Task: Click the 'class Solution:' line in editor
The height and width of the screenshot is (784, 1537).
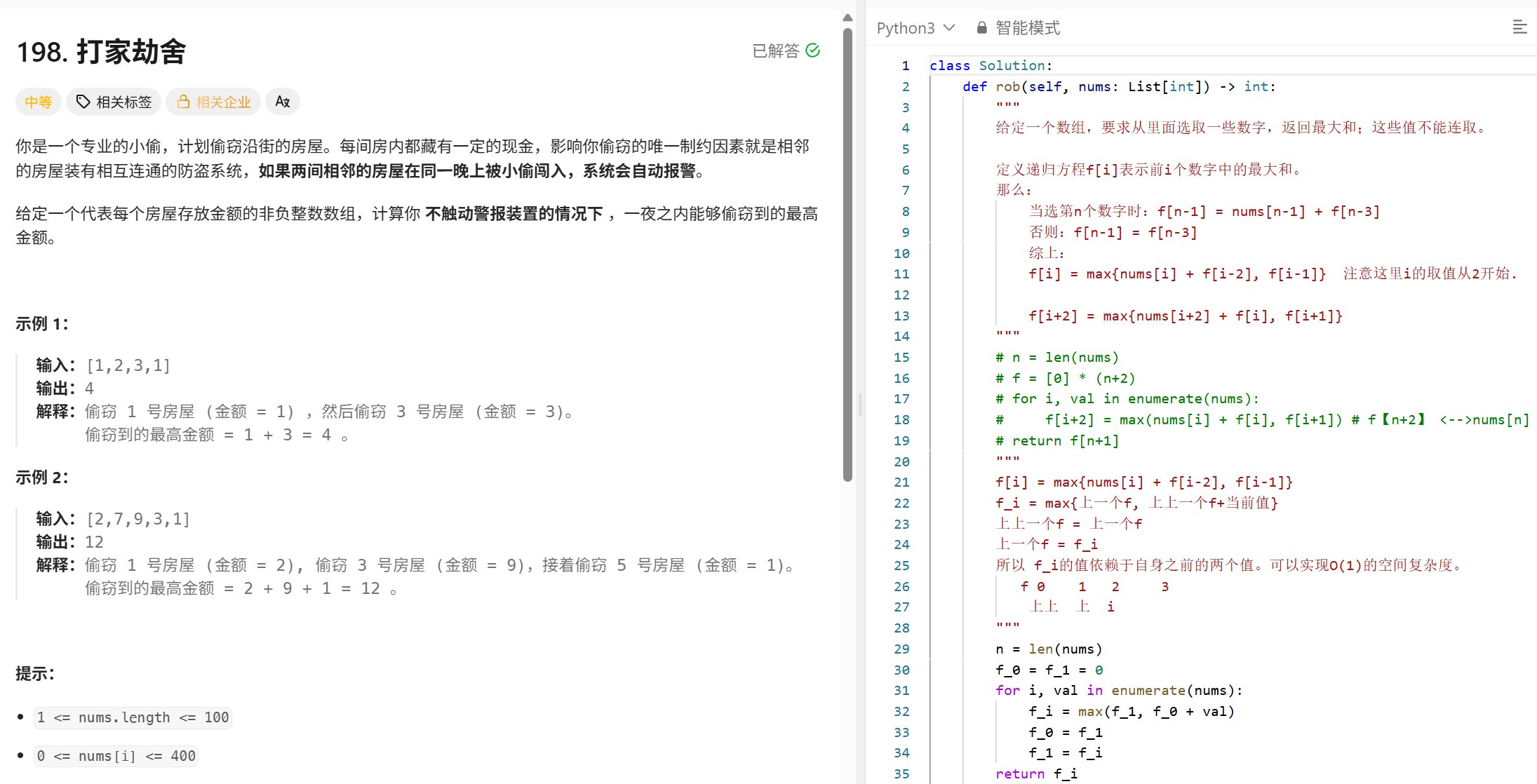Action: tap(991, 65)
